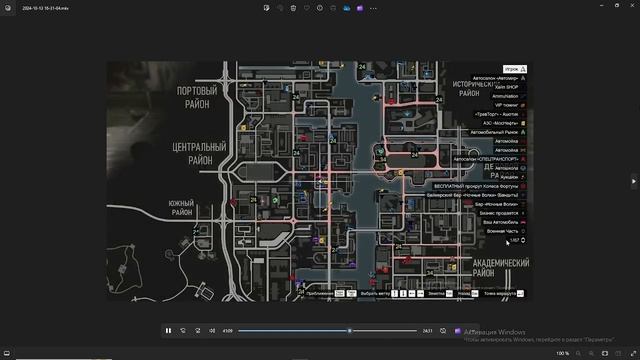The image size is (640, 360).
Task: Click the Rotate icon in top toolbar
Action: [280, 8]
